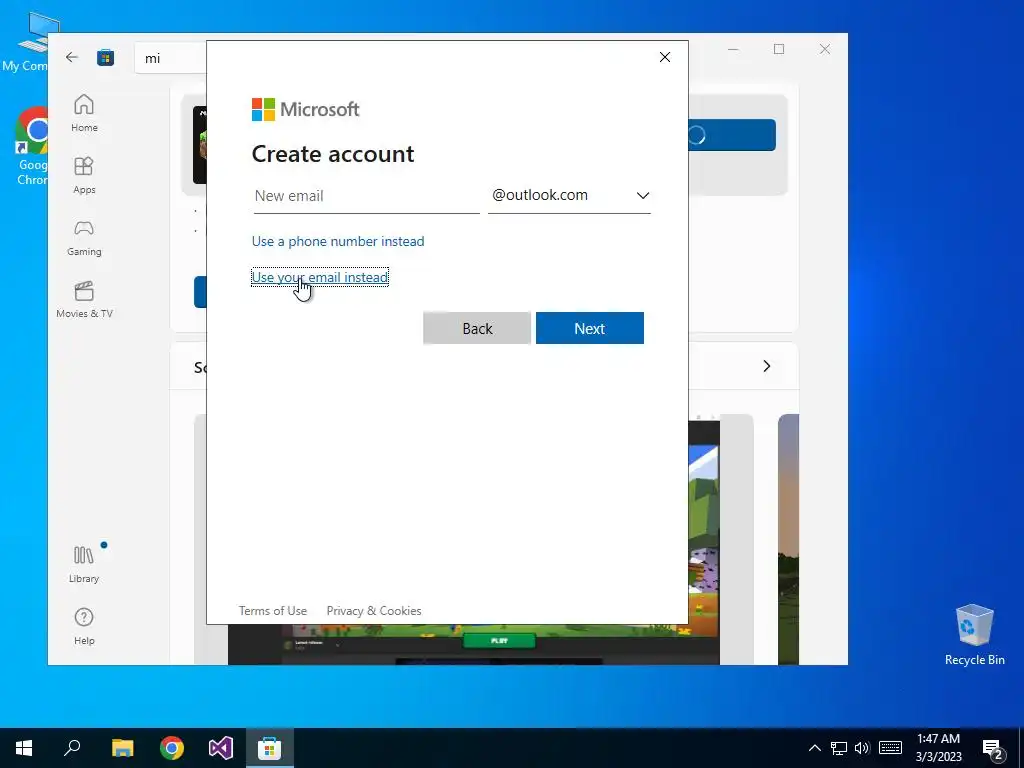The width and height of the screenshot is (1024, 768).
Task: Open Home in Microsoft Store sidebar
Action: (84, 113)
